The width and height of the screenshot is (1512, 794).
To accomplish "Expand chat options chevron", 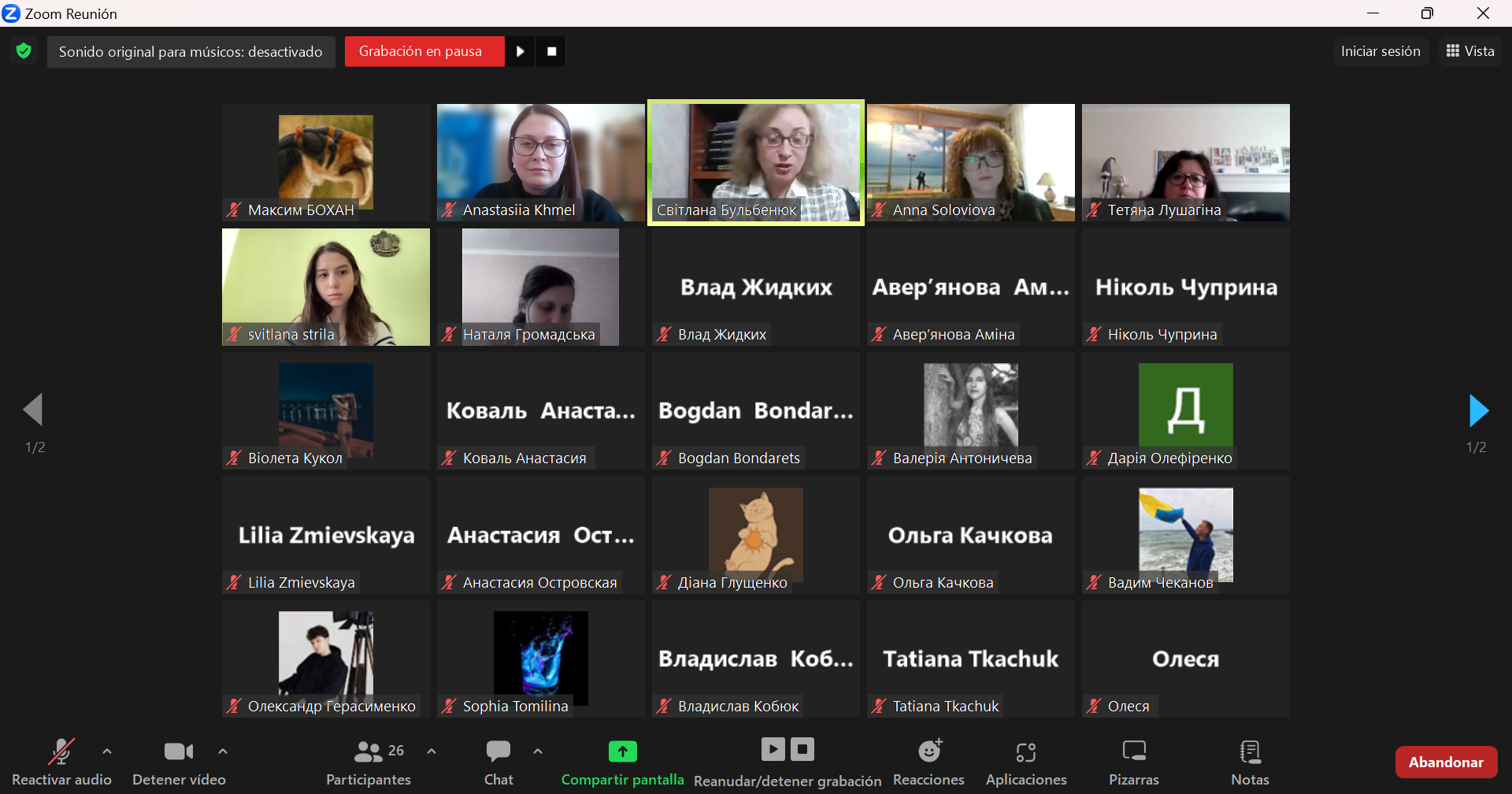I will [538, 751].
